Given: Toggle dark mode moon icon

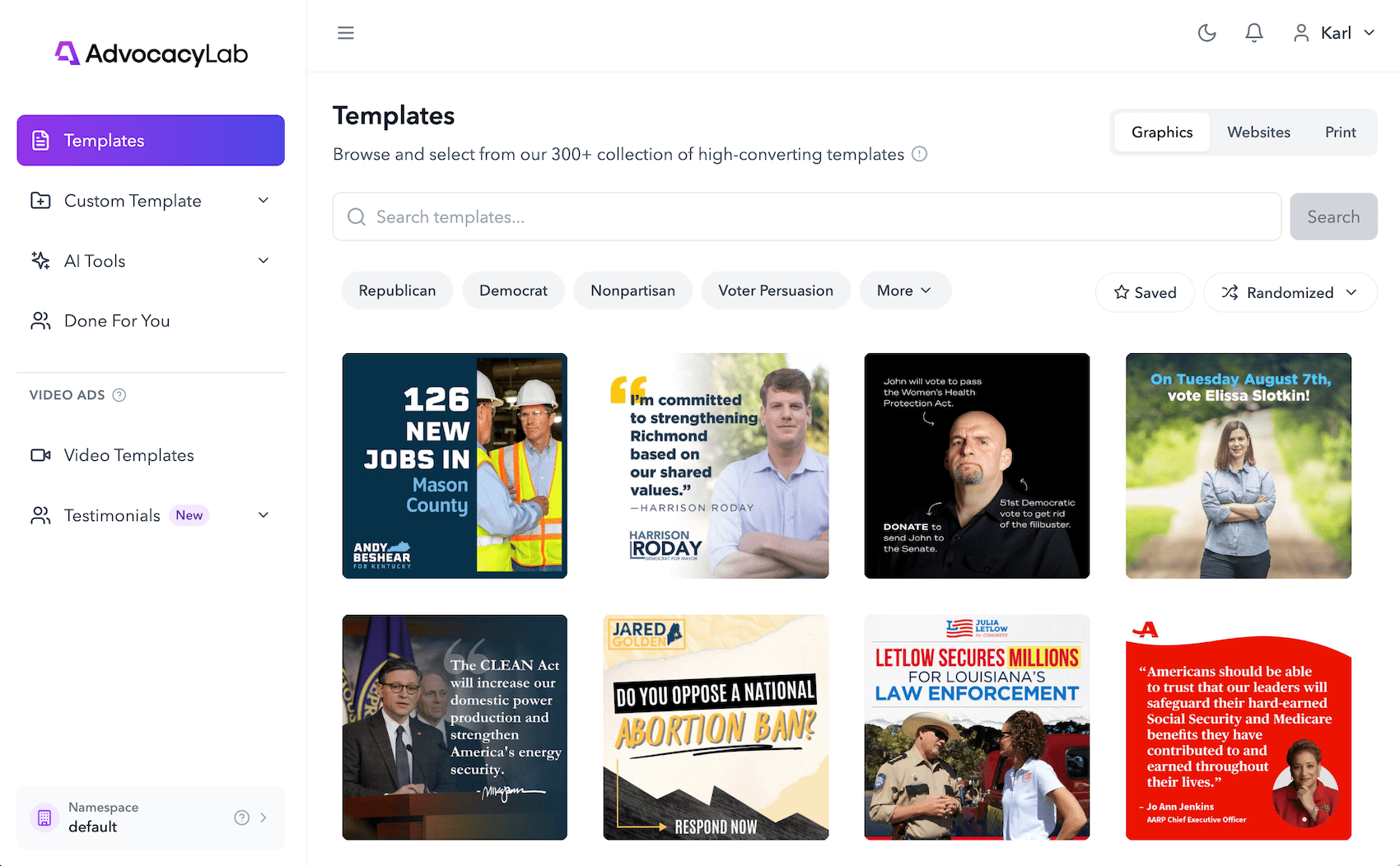Looking at the screenshot, I should click(x=1207, y=33).
